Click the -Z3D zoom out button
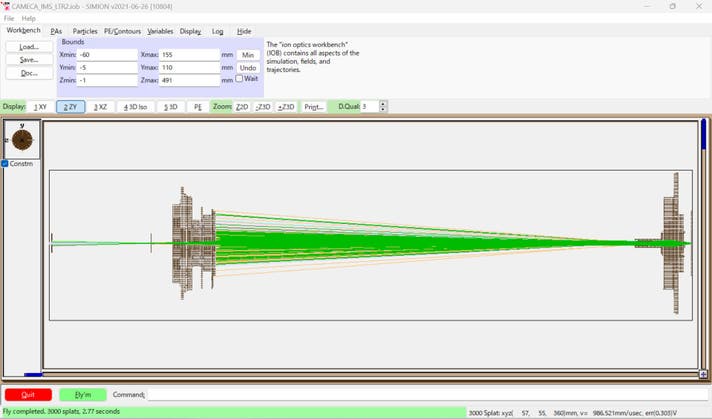712x419 pixels. tap(263, 106)
